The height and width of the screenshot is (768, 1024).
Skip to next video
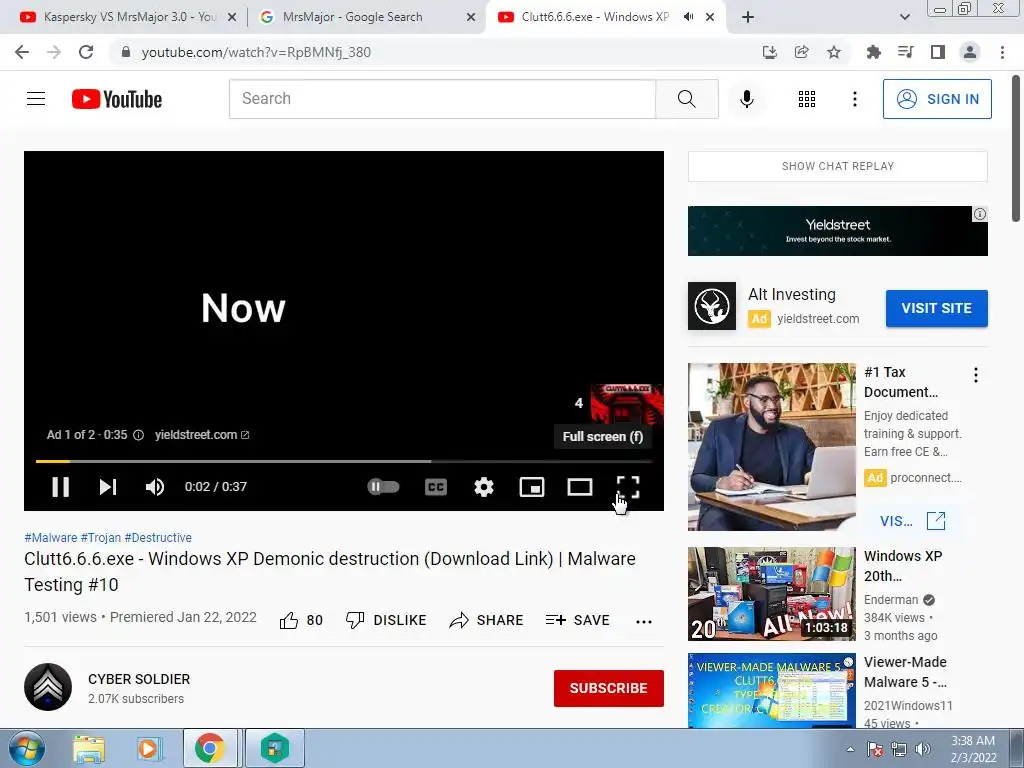(x=108, y=487)
